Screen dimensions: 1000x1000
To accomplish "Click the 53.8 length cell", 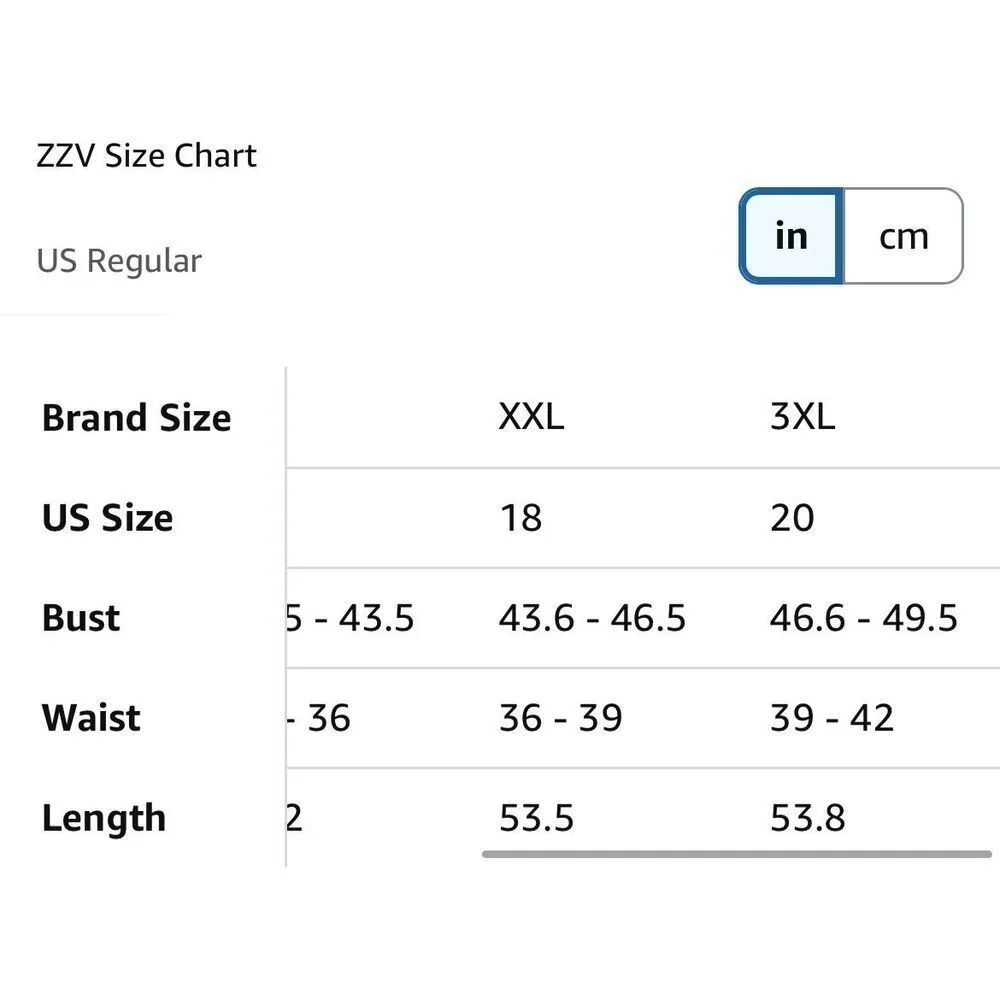I will pyautogui.click(x=807, y=818).
